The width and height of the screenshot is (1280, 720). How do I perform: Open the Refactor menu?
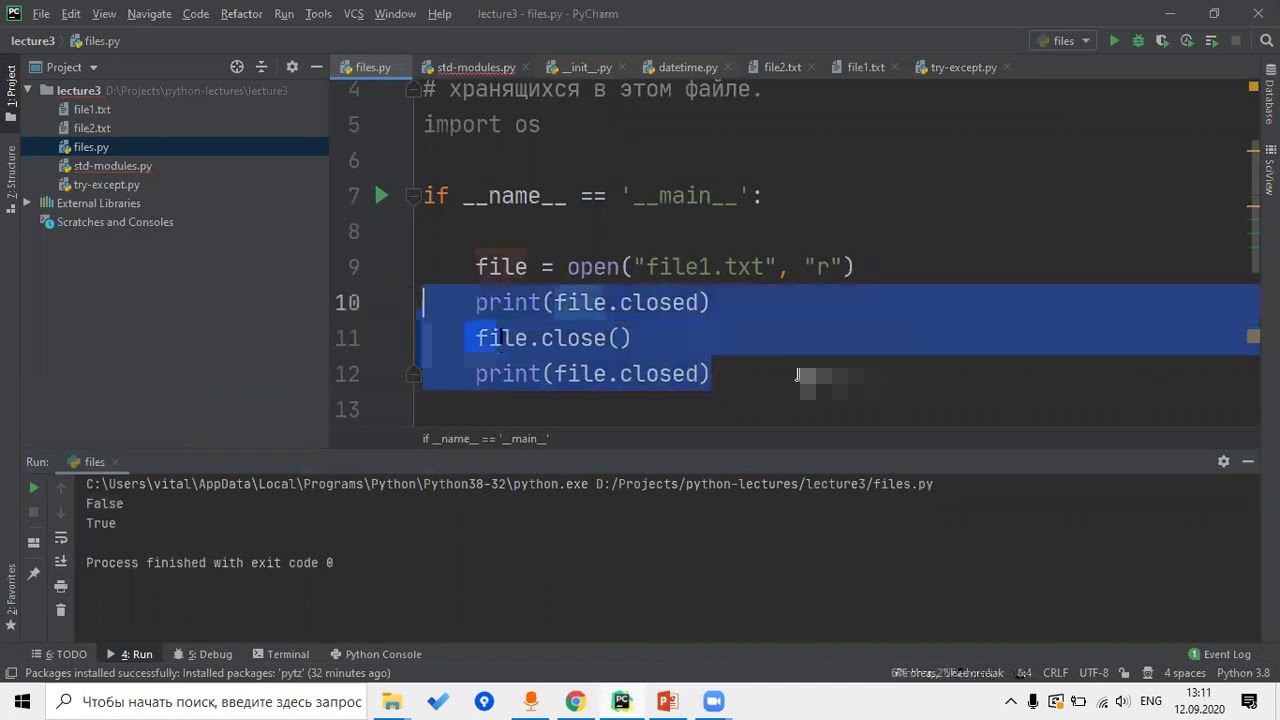tap(241, 14)
